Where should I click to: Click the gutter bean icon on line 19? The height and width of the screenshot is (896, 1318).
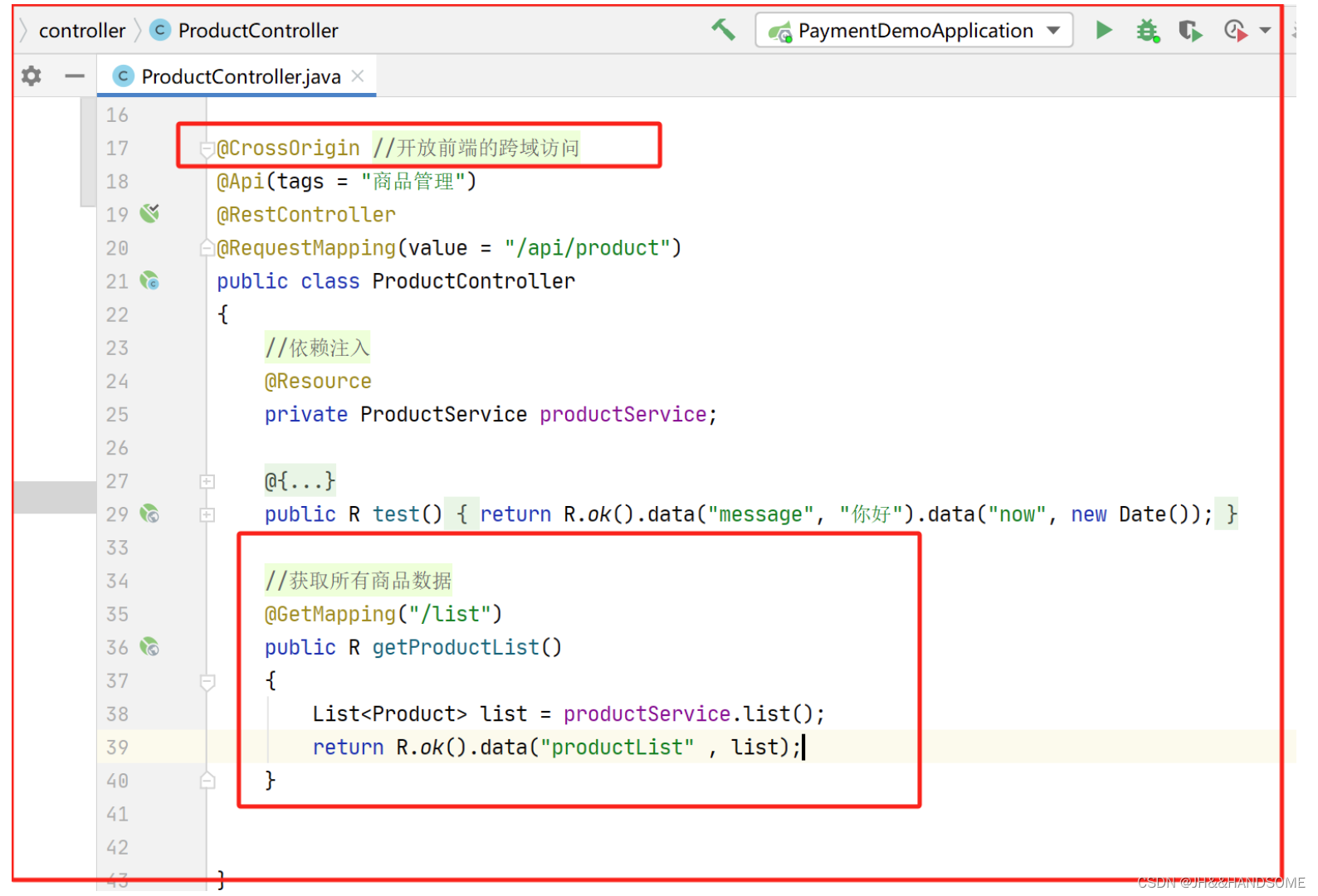(x=149, y=214)
